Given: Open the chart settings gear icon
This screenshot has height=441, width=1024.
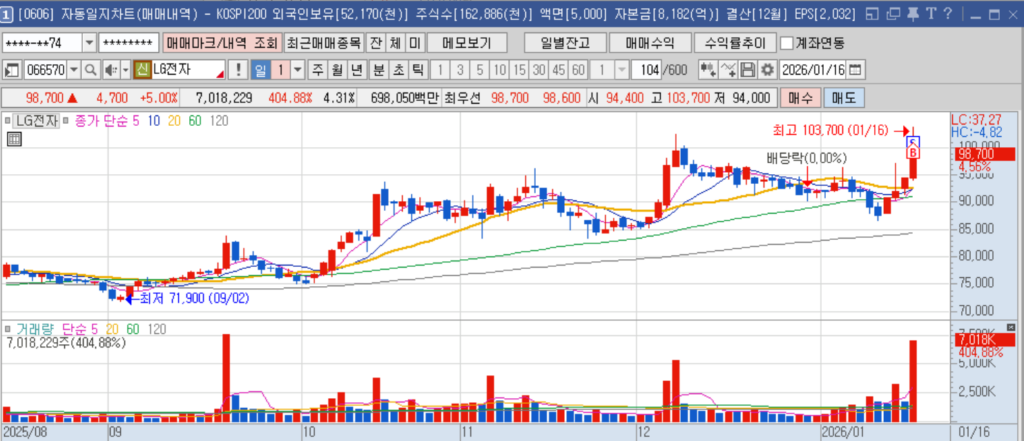Looking at the screenshot, I should (768, 70).
